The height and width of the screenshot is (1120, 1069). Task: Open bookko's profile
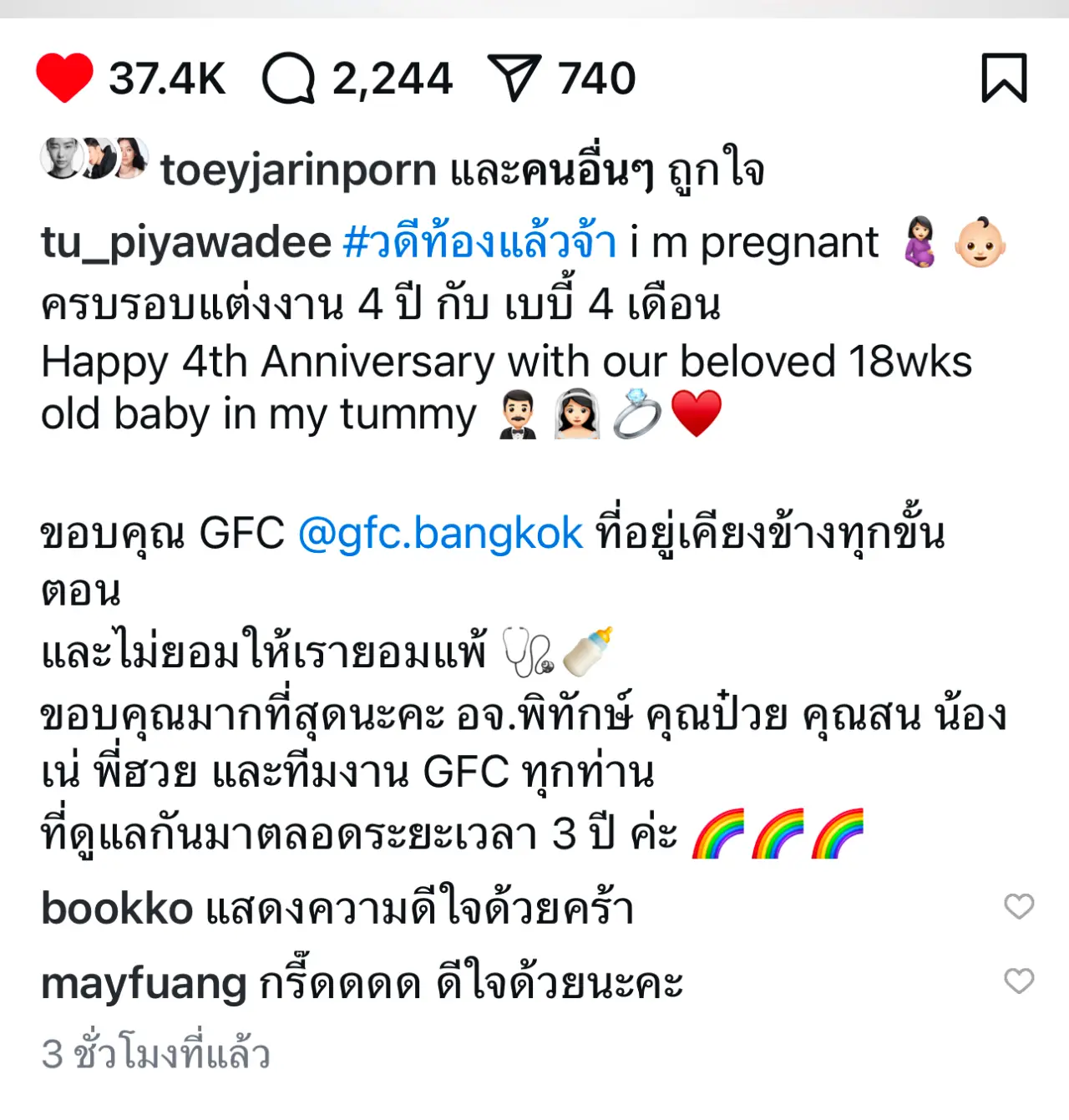point(117,908)
